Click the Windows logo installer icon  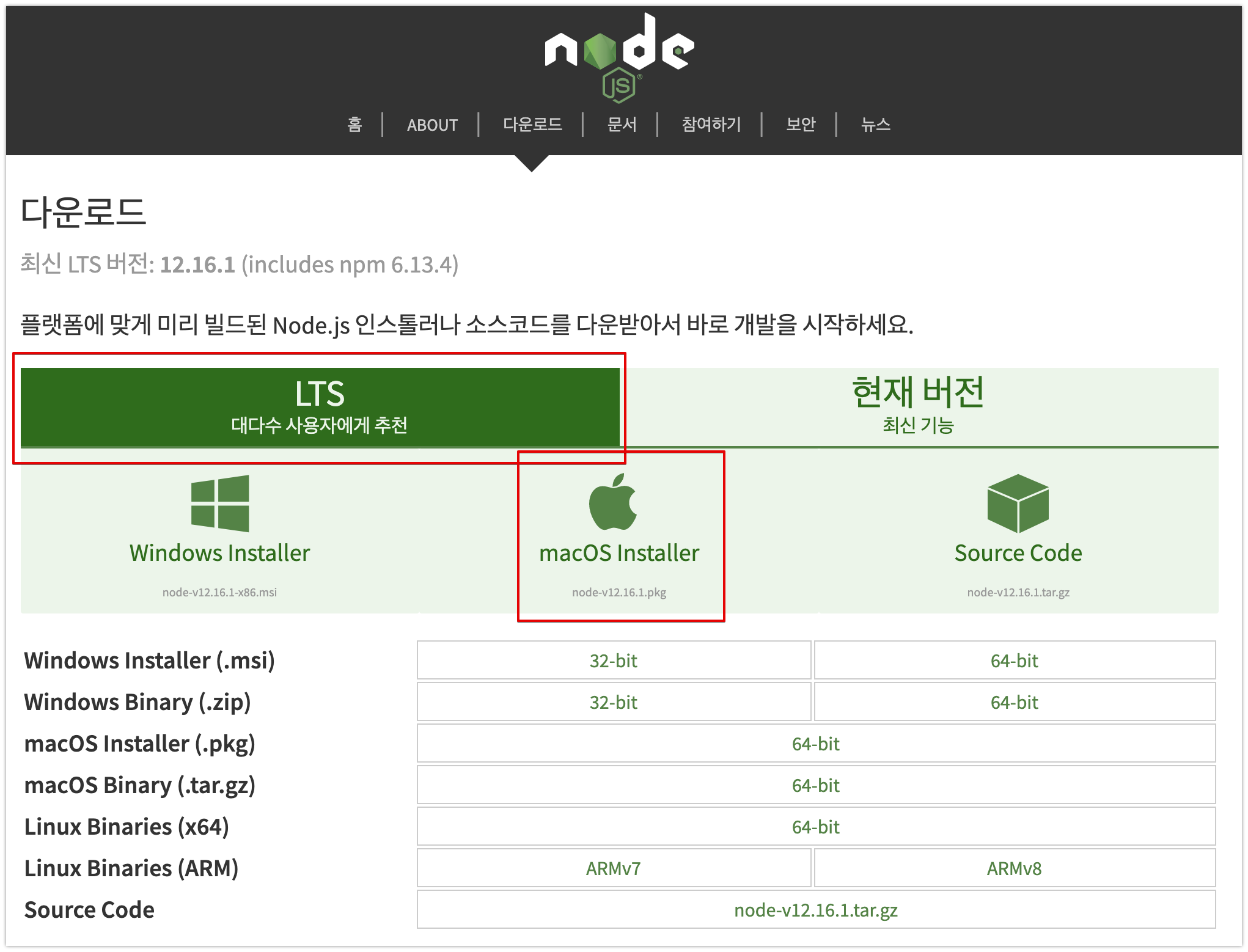pos(220,503)
